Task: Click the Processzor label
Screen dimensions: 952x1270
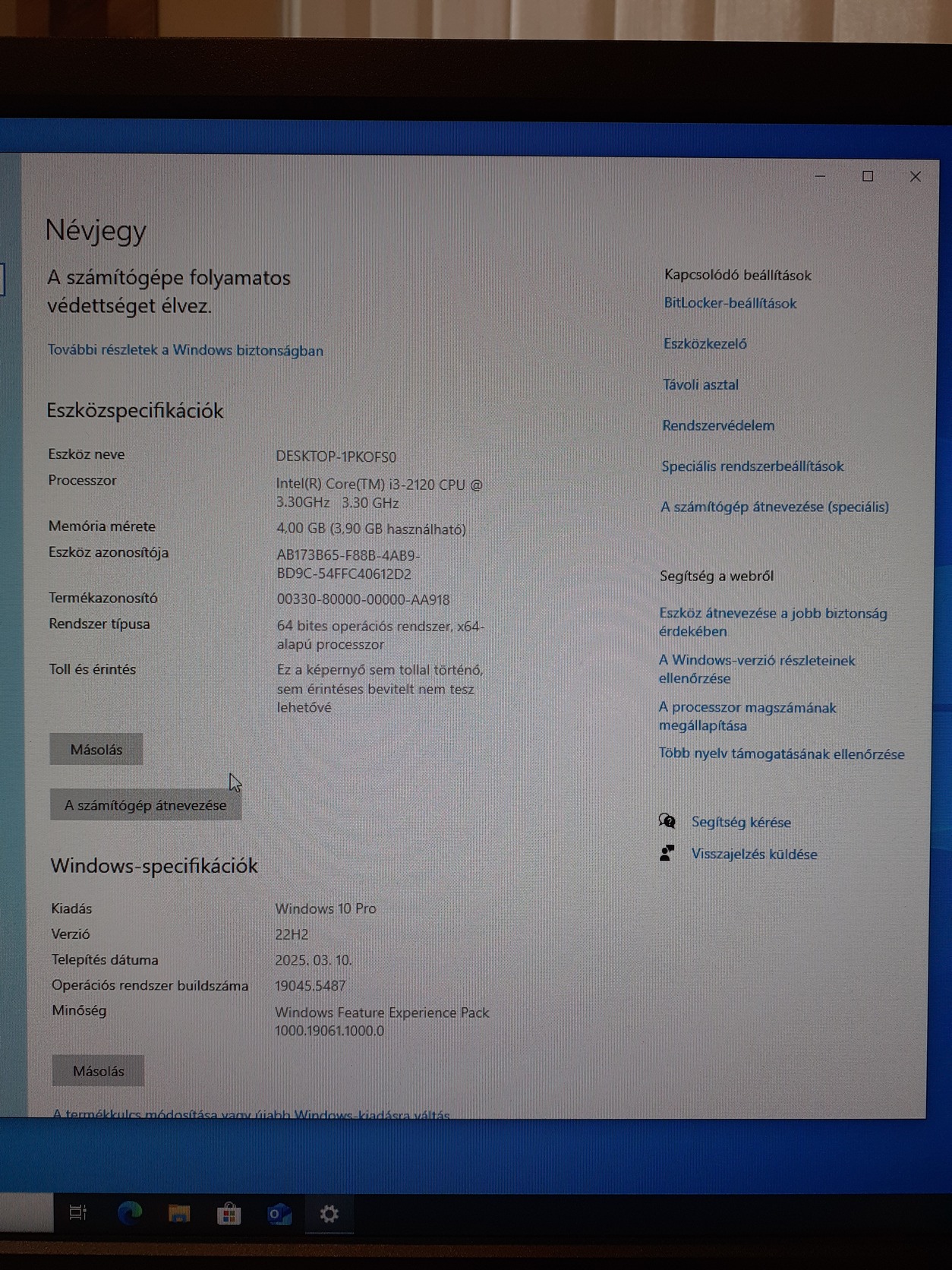Action: [x=82, y=480]
